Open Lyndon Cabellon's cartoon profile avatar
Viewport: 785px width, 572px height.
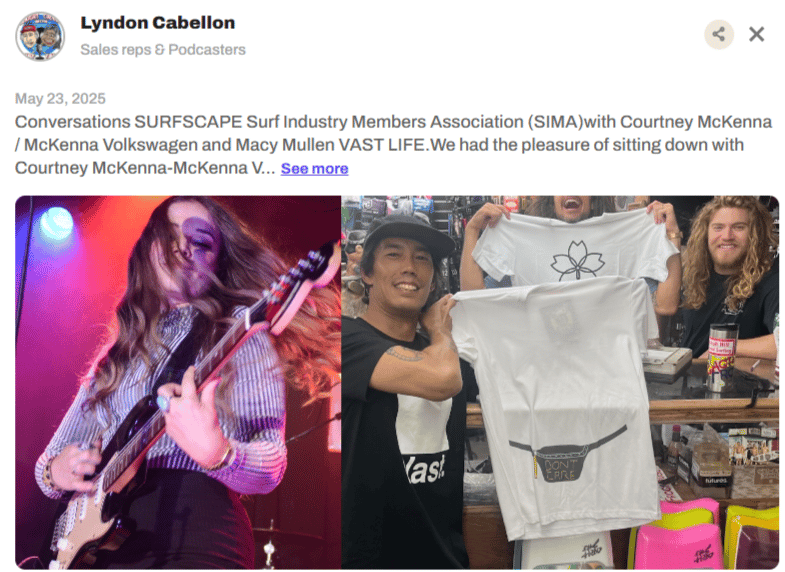tap(40, 36)
